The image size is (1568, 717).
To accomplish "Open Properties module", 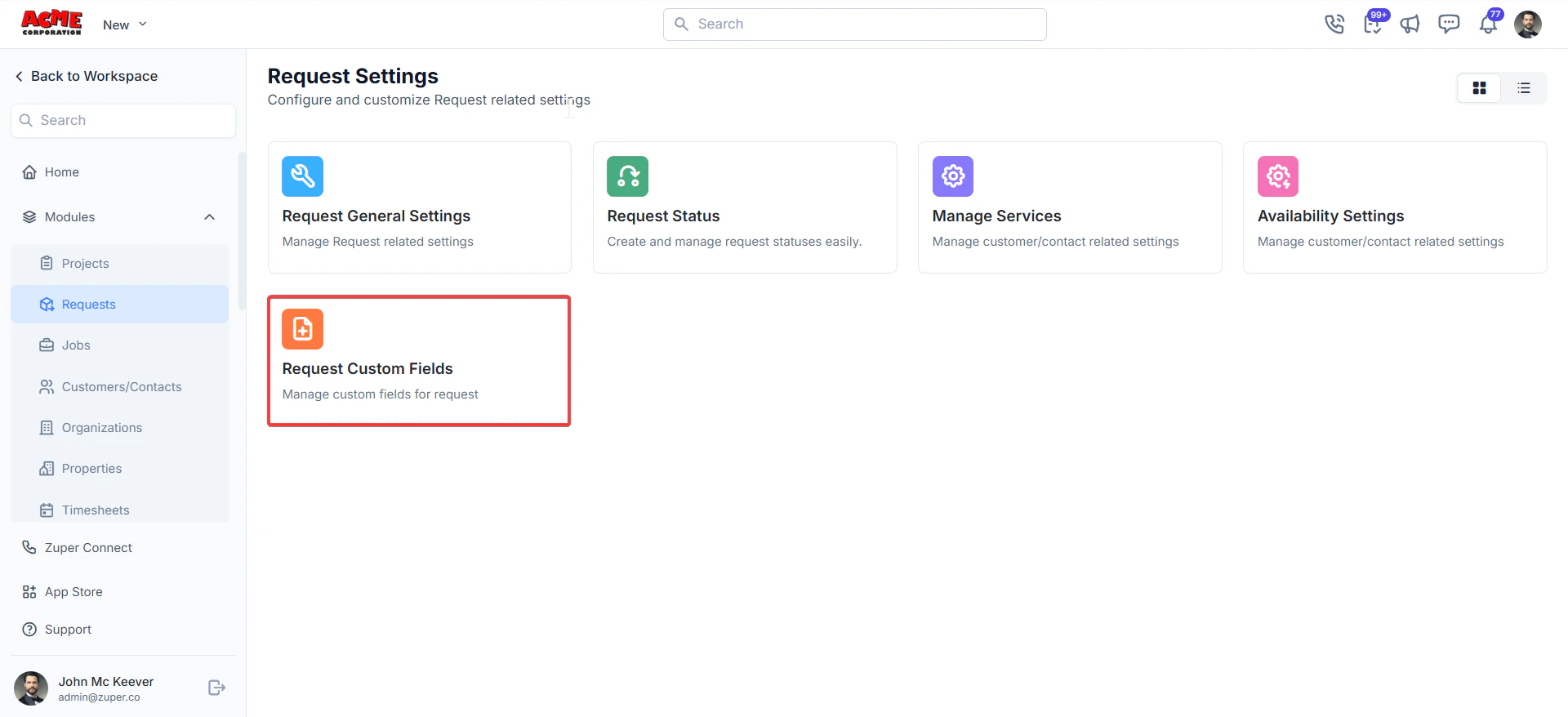I will click(x=119, y=469).
